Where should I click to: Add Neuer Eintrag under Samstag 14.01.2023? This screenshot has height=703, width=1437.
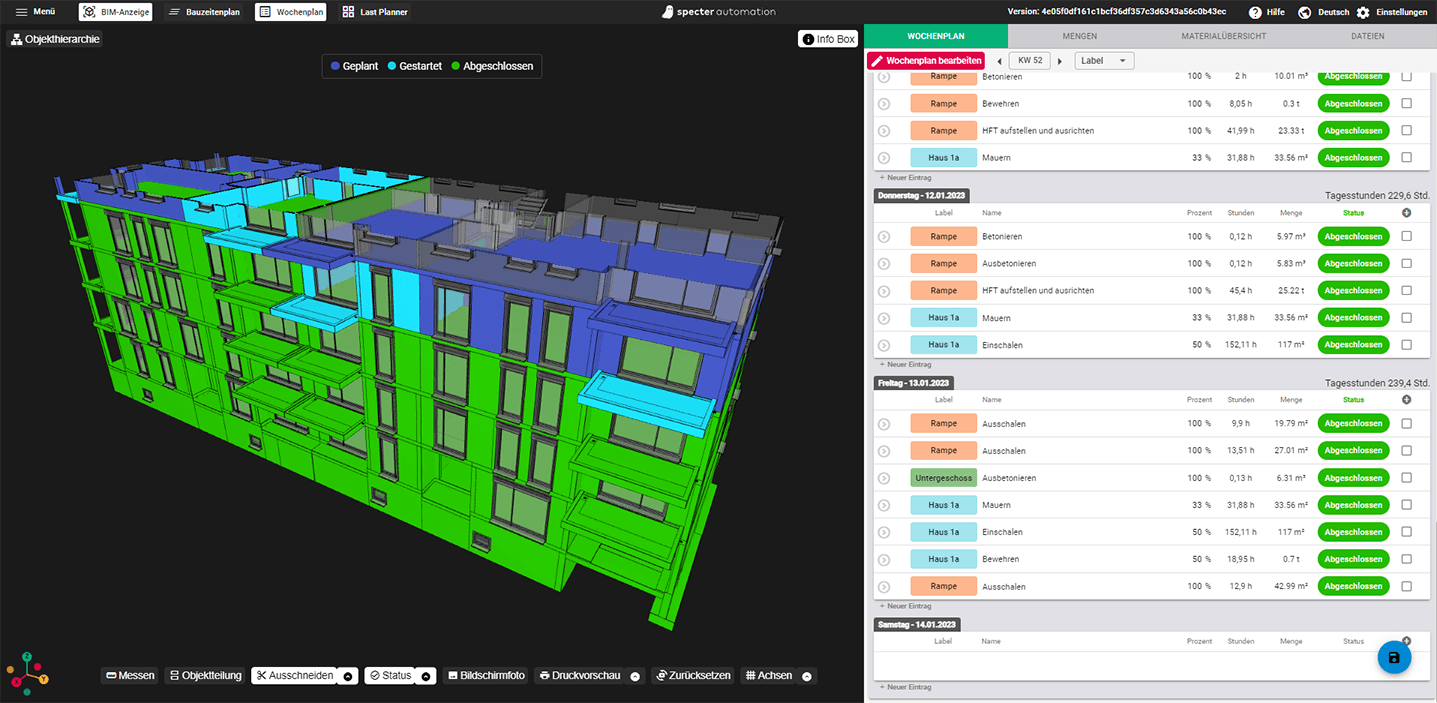pos(907,687)
